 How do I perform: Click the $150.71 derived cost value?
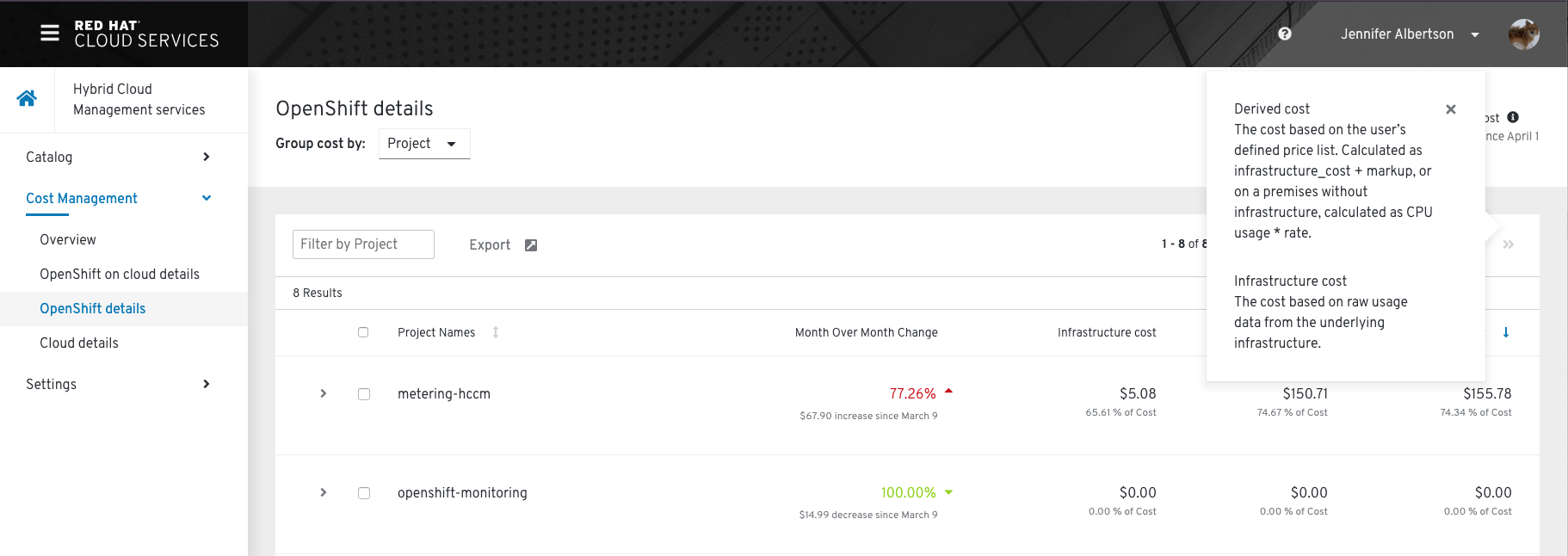1305,393
